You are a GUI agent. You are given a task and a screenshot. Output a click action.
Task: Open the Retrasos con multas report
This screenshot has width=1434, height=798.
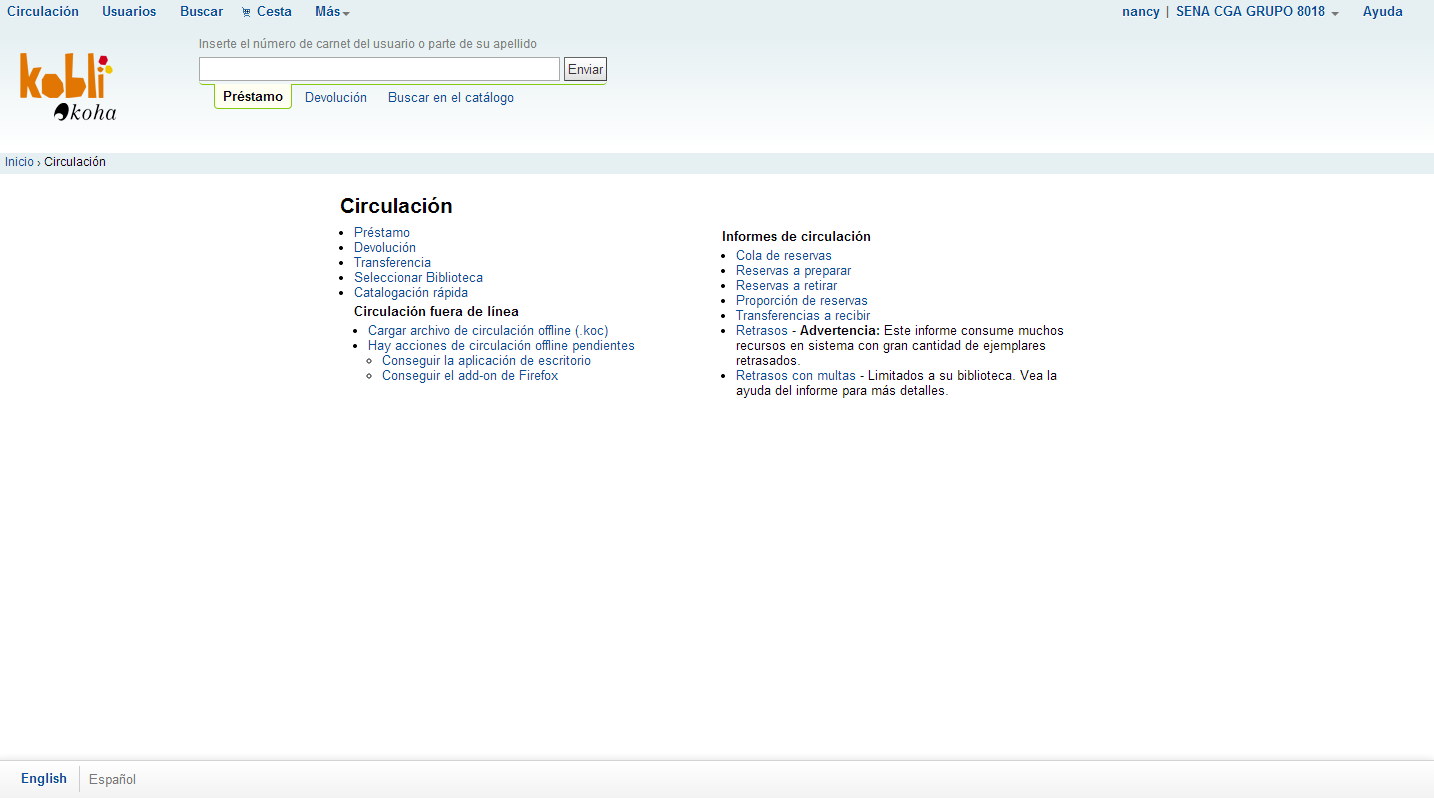(x=795, y=376)
